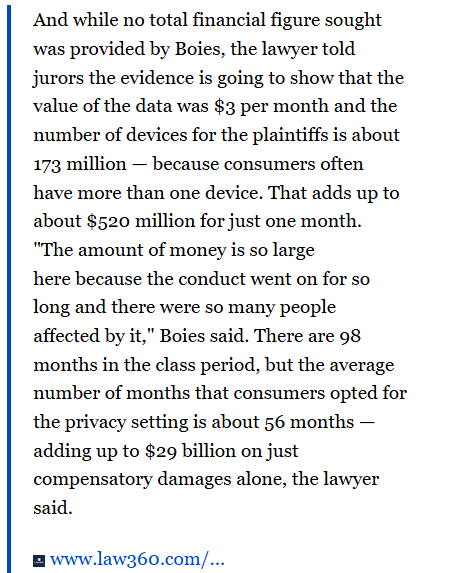
Task: Click the words "Boies said."
Action: tap(205, 336)
